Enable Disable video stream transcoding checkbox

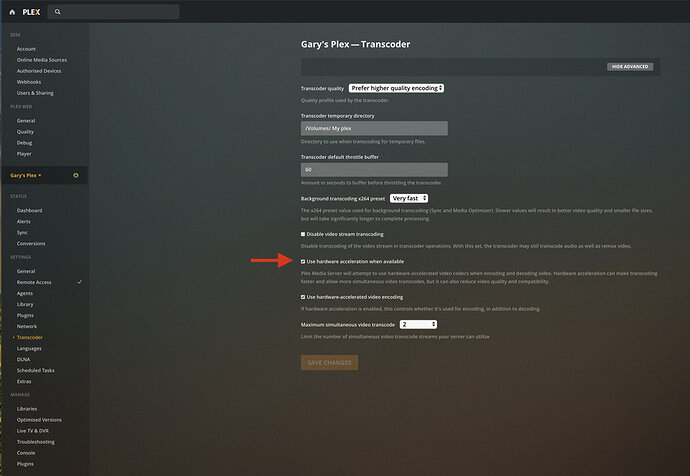tap(303, 234)
